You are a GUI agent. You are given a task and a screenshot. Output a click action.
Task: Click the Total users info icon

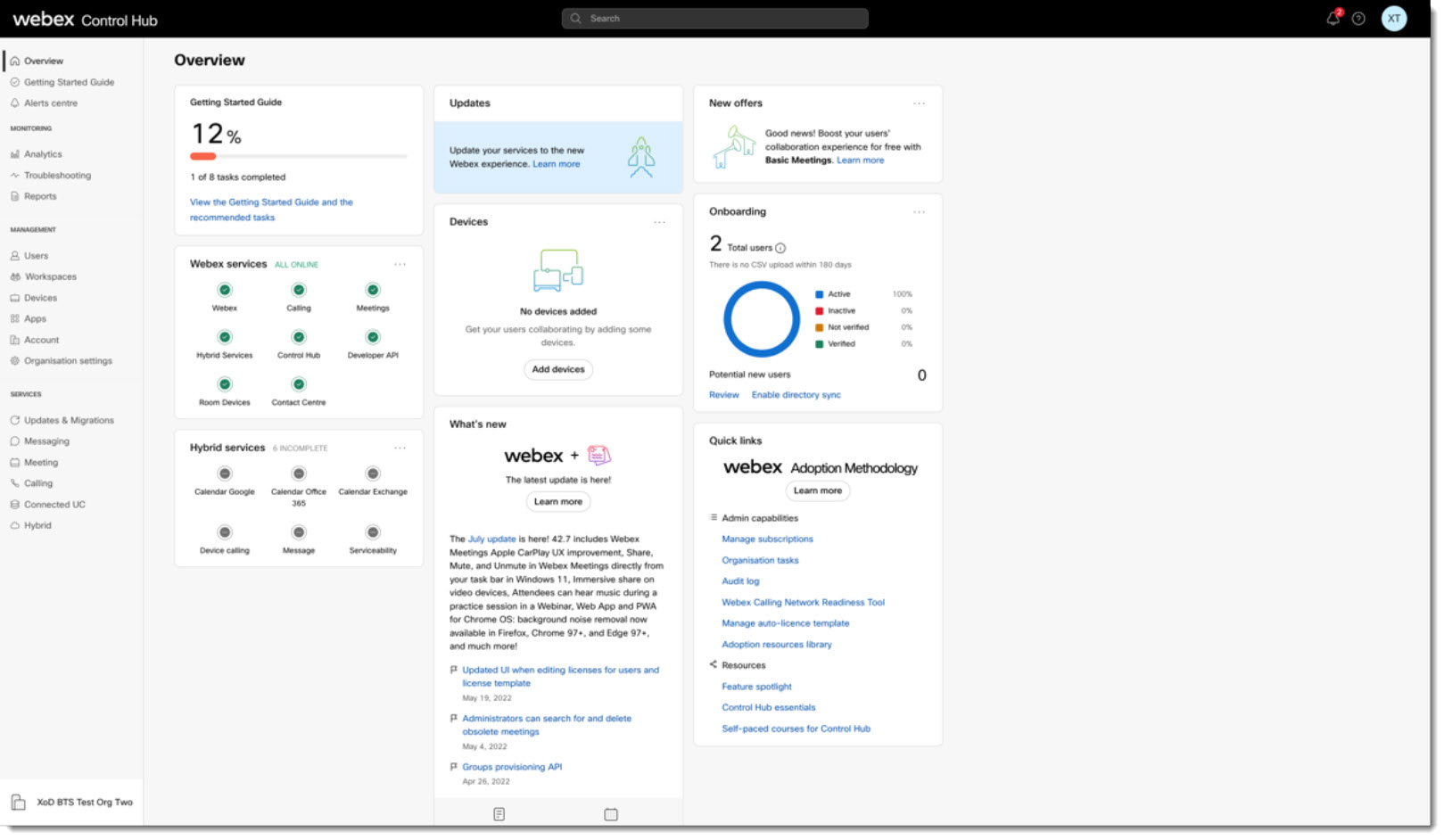[780, 248]
